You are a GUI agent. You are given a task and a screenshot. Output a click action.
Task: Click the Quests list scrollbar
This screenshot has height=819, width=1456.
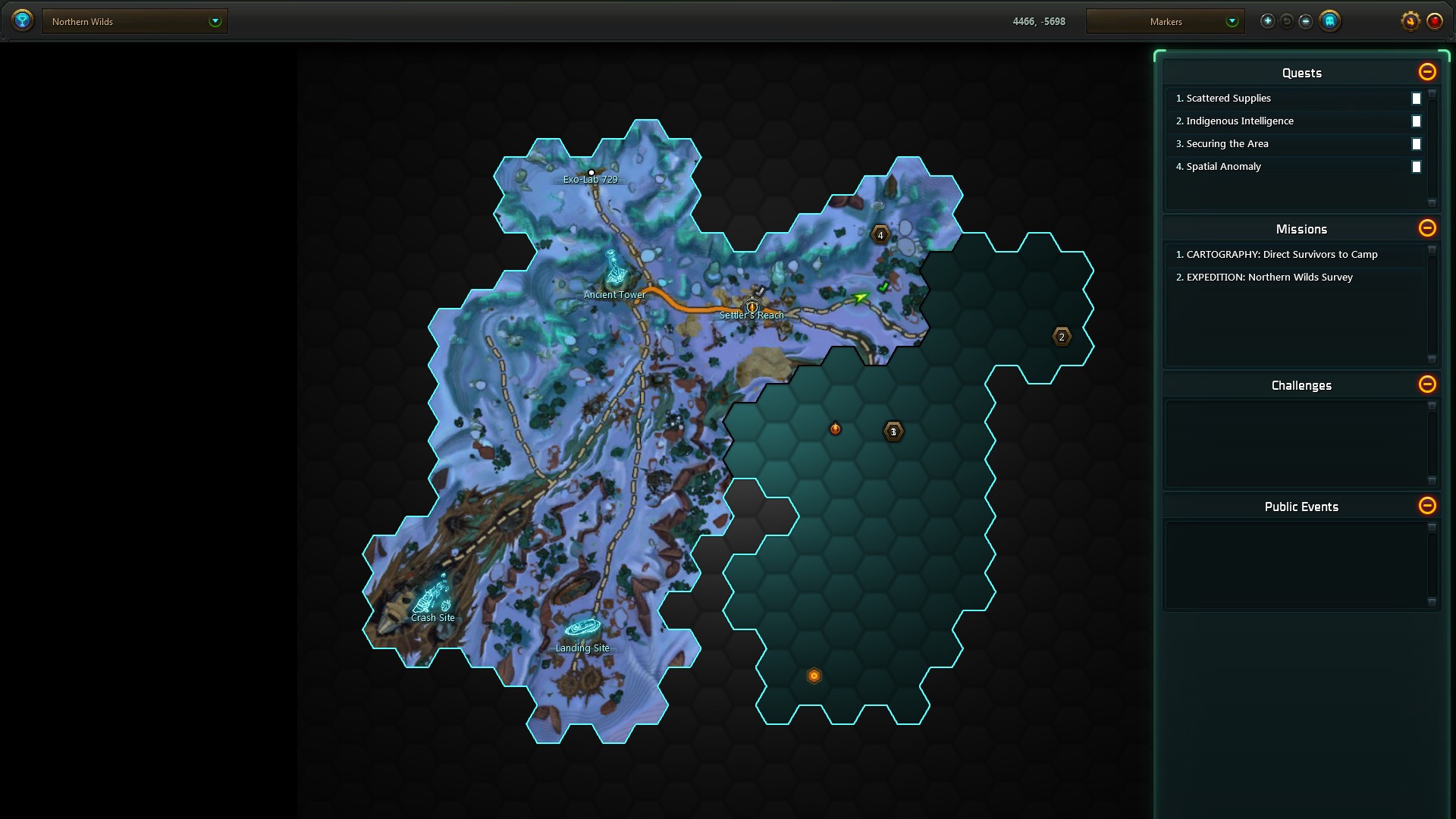(x=1432, y=148)
